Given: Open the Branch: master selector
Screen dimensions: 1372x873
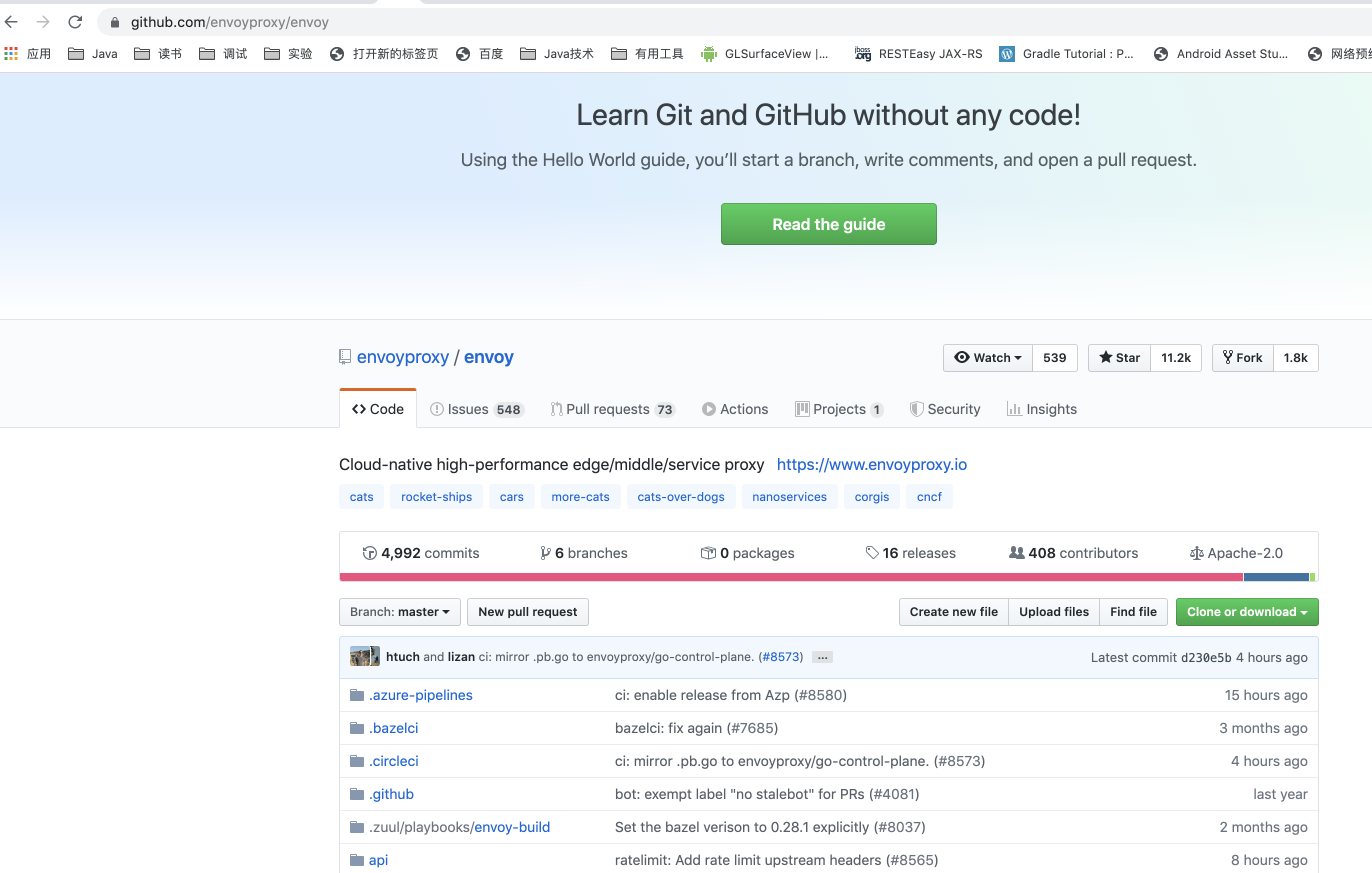Looking at the screenshot, I should tap(399, 611).
